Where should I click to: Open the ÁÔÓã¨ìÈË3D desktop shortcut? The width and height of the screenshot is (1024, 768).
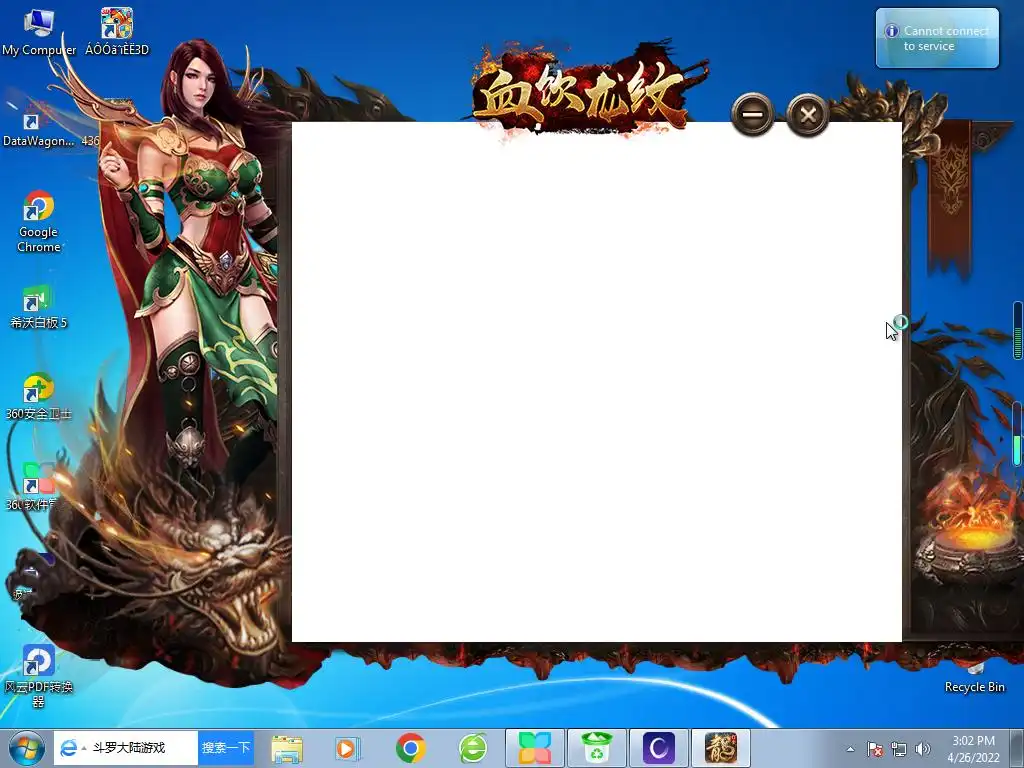[x=117, y=32]
